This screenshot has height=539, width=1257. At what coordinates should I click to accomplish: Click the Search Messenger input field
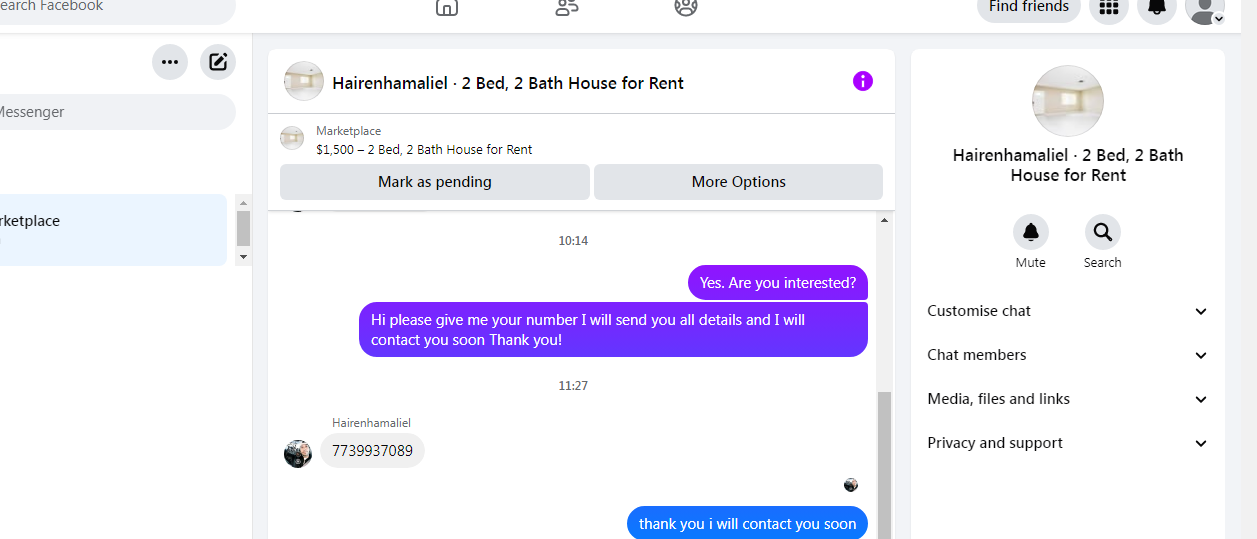point(117,112)
